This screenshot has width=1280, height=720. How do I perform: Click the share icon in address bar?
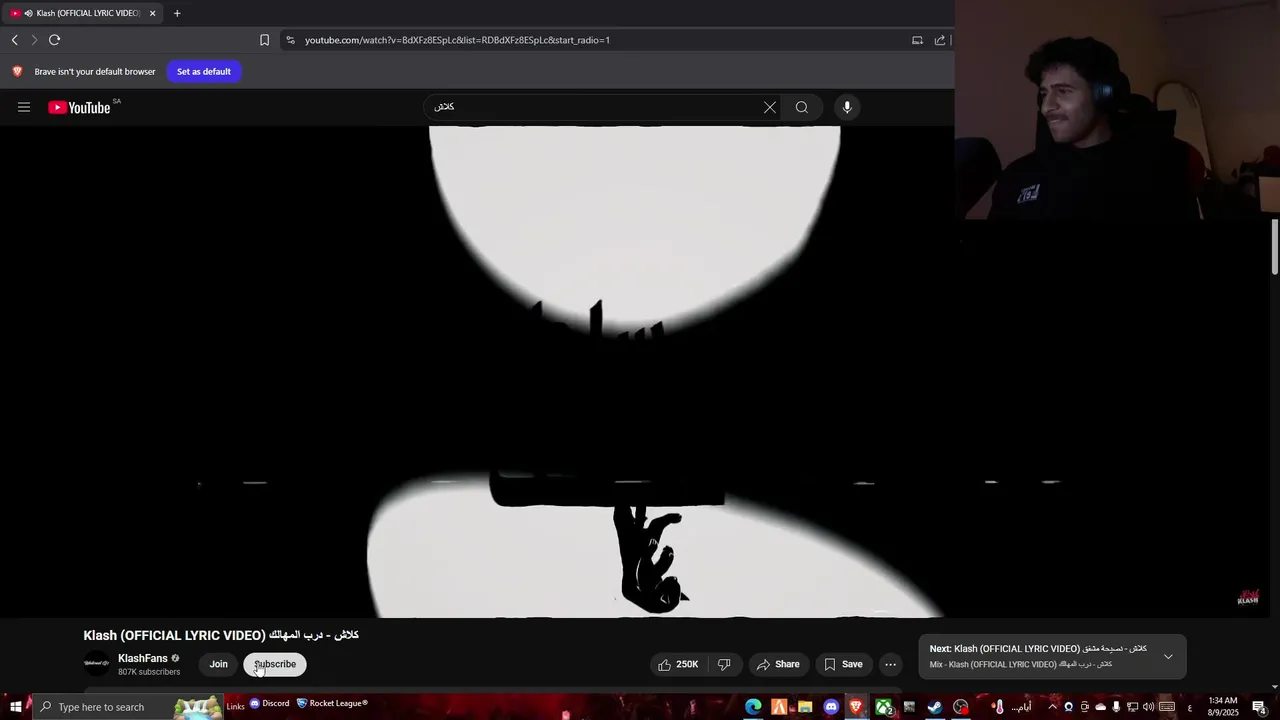click(x=940, y=40)
